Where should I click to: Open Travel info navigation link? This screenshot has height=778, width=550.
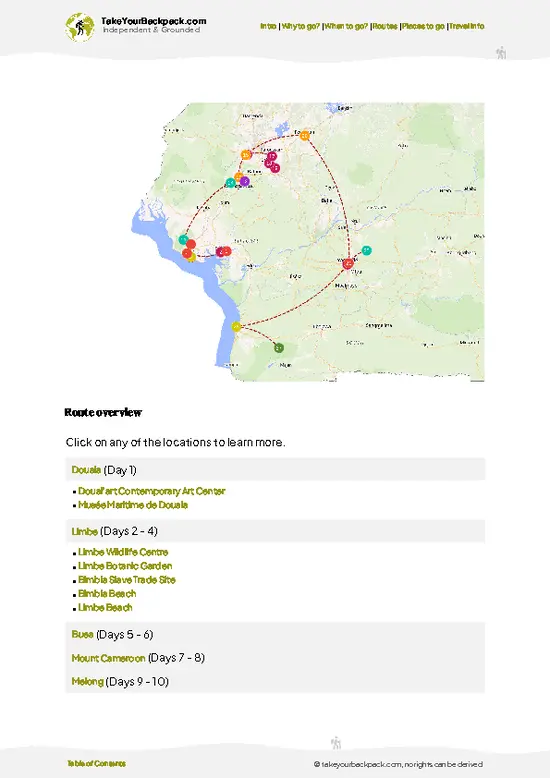click(x=467, y=26)
